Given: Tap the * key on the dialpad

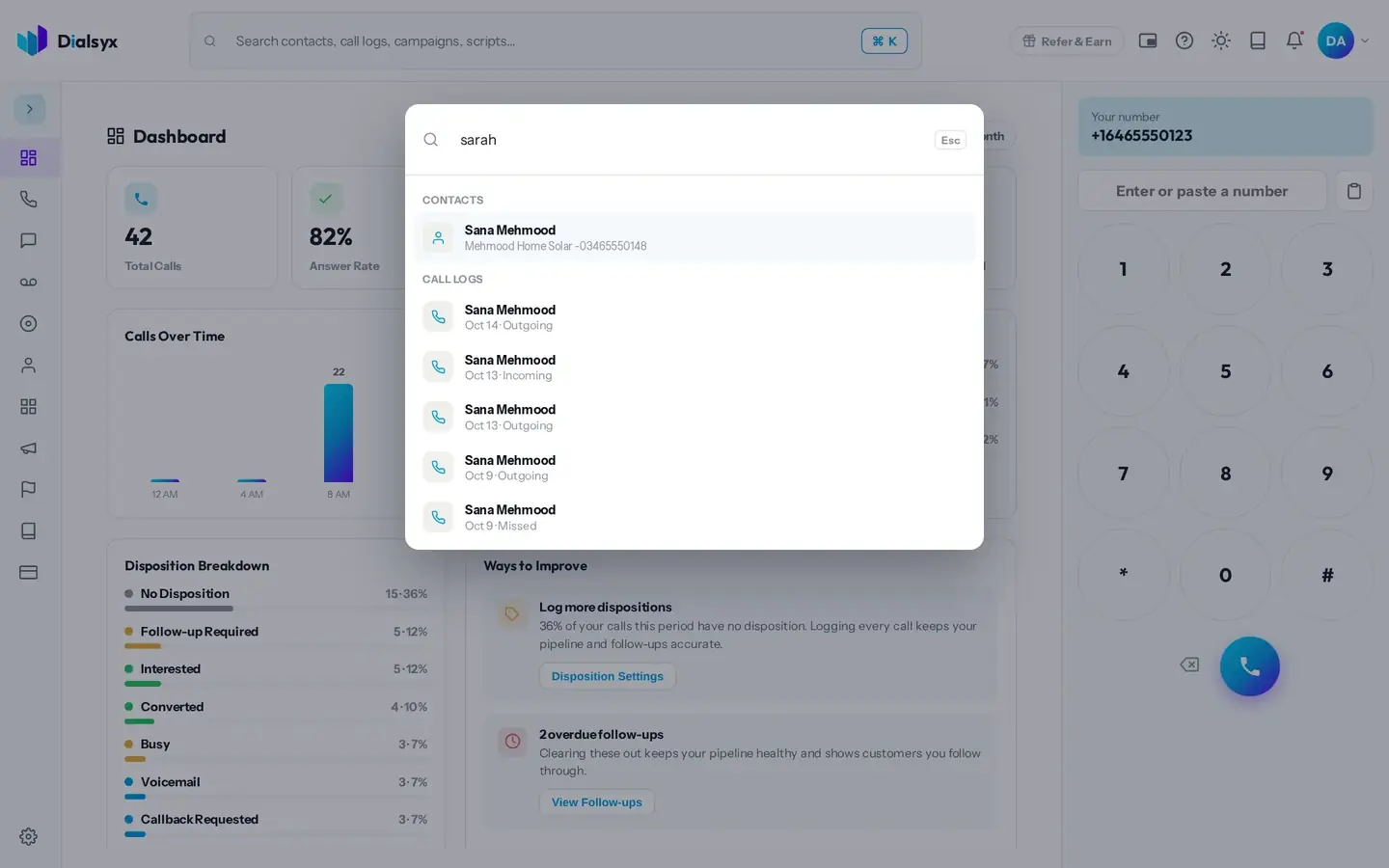Looking at the screenshot, I should click(1123, 575).
